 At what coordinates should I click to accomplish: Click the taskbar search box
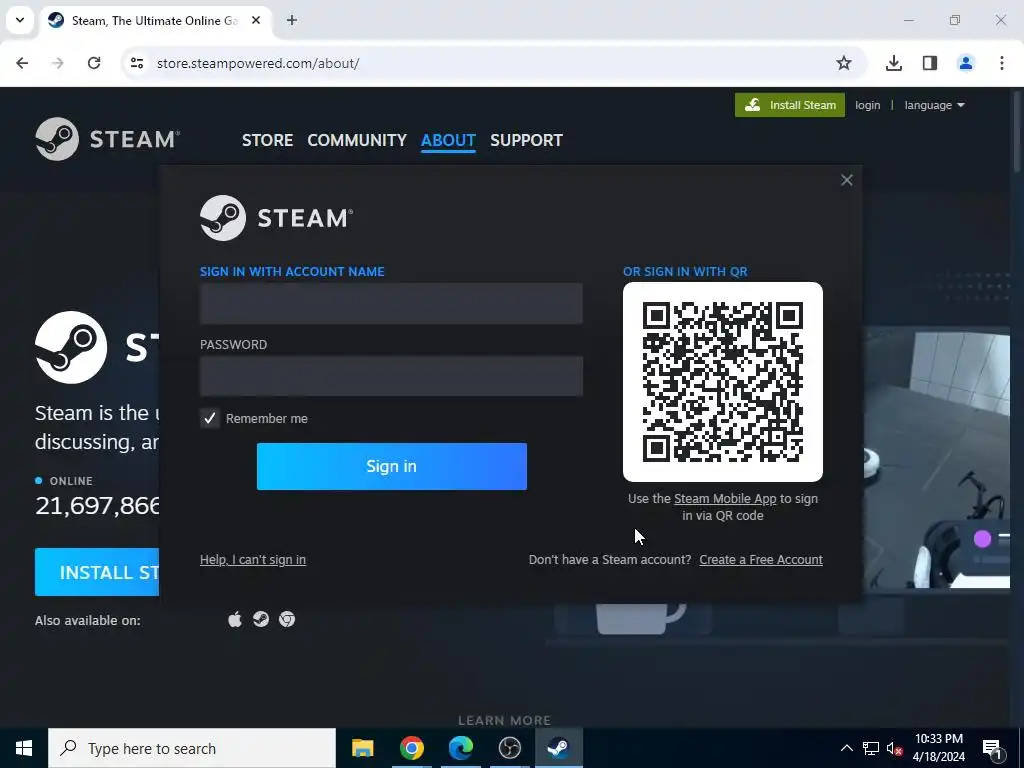192,748
